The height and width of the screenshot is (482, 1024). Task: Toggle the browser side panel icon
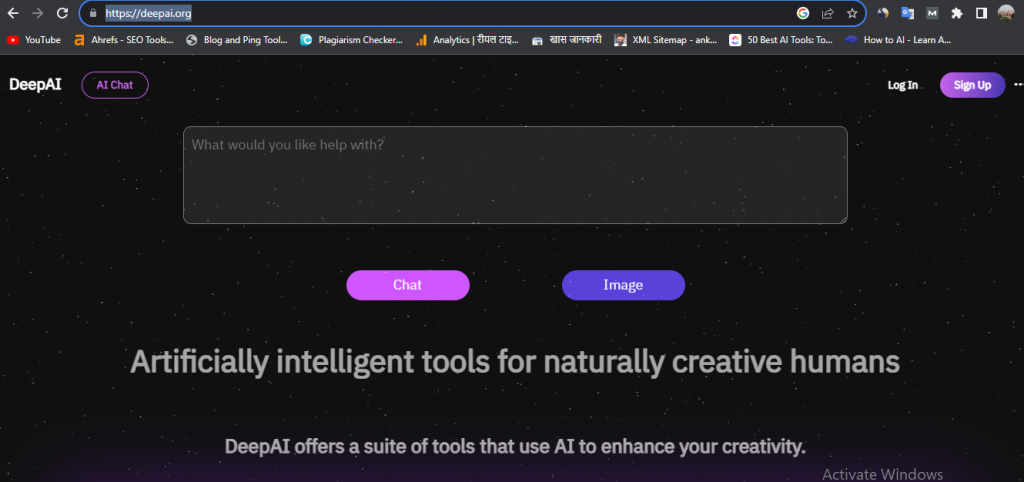(x=981, y=14)
